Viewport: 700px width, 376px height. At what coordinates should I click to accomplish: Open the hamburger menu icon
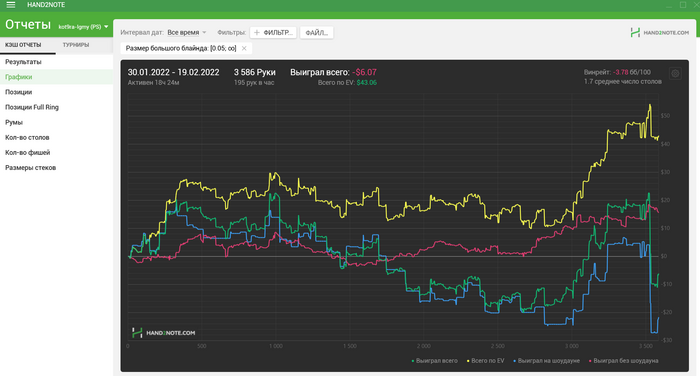click(11, 5)
